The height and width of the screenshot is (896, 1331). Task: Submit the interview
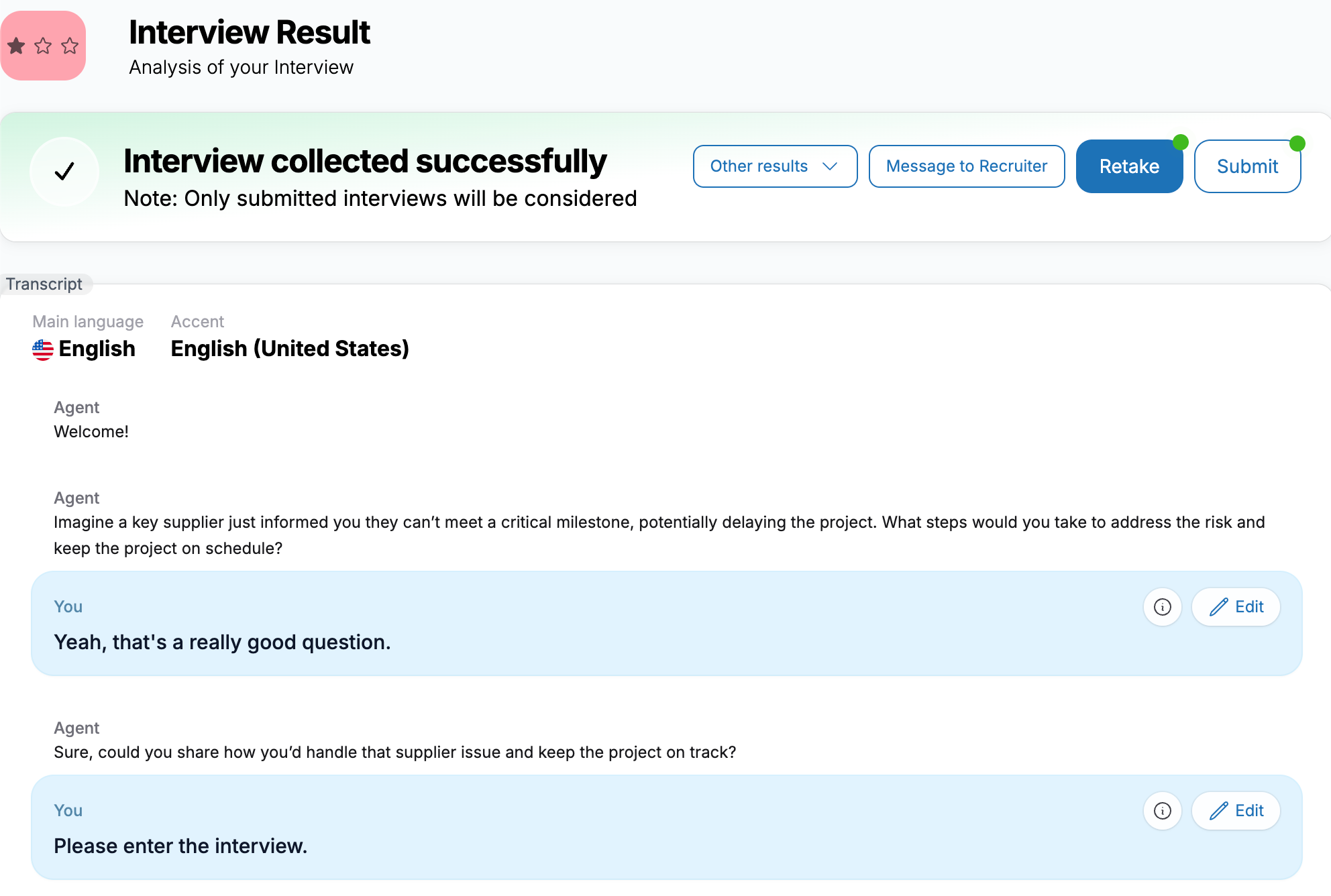point(1247,166)
